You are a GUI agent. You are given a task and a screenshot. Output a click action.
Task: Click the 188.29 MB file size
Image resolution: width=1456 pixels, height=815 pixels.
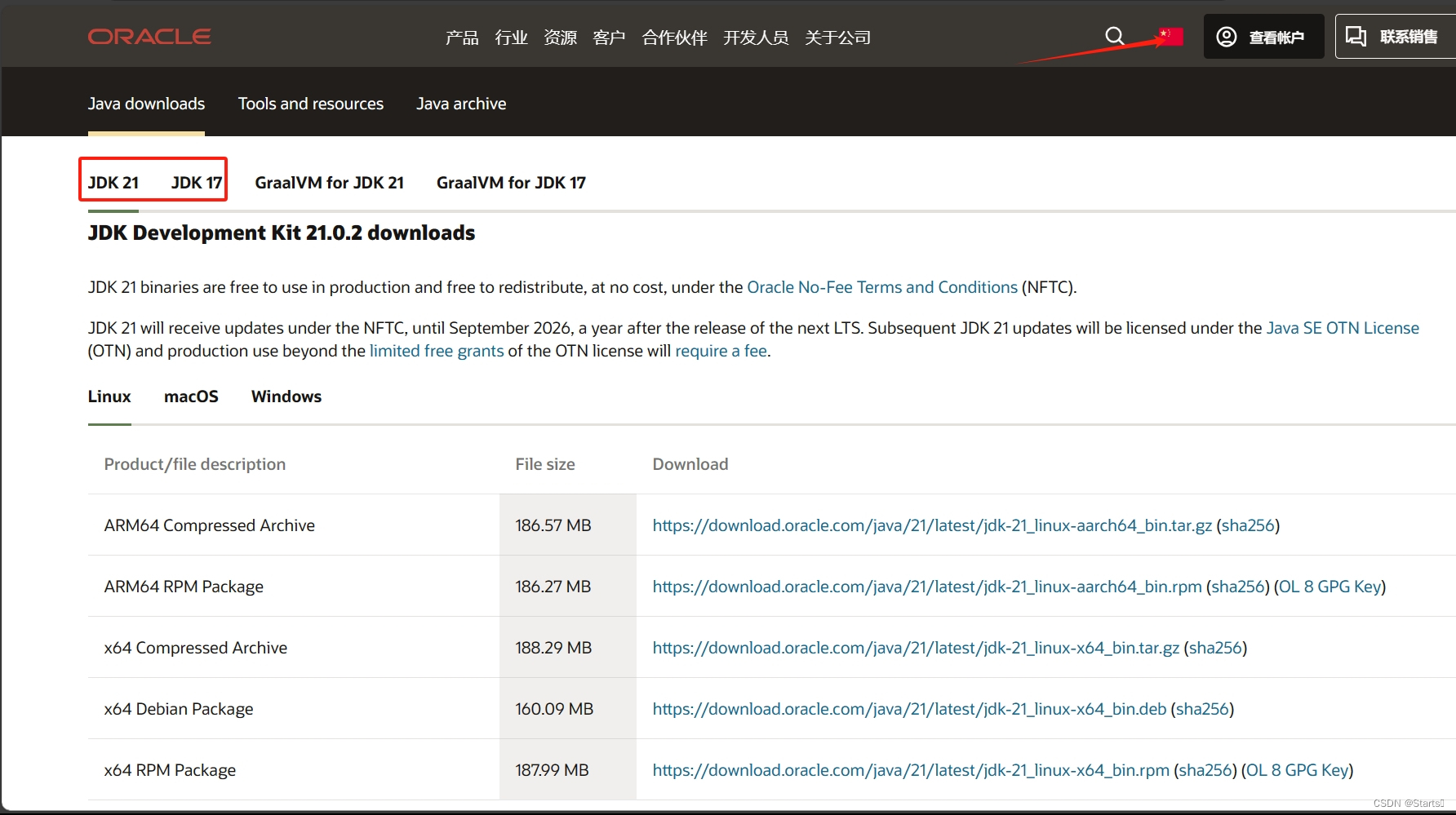pyautogui.click(x=553, y=648)
